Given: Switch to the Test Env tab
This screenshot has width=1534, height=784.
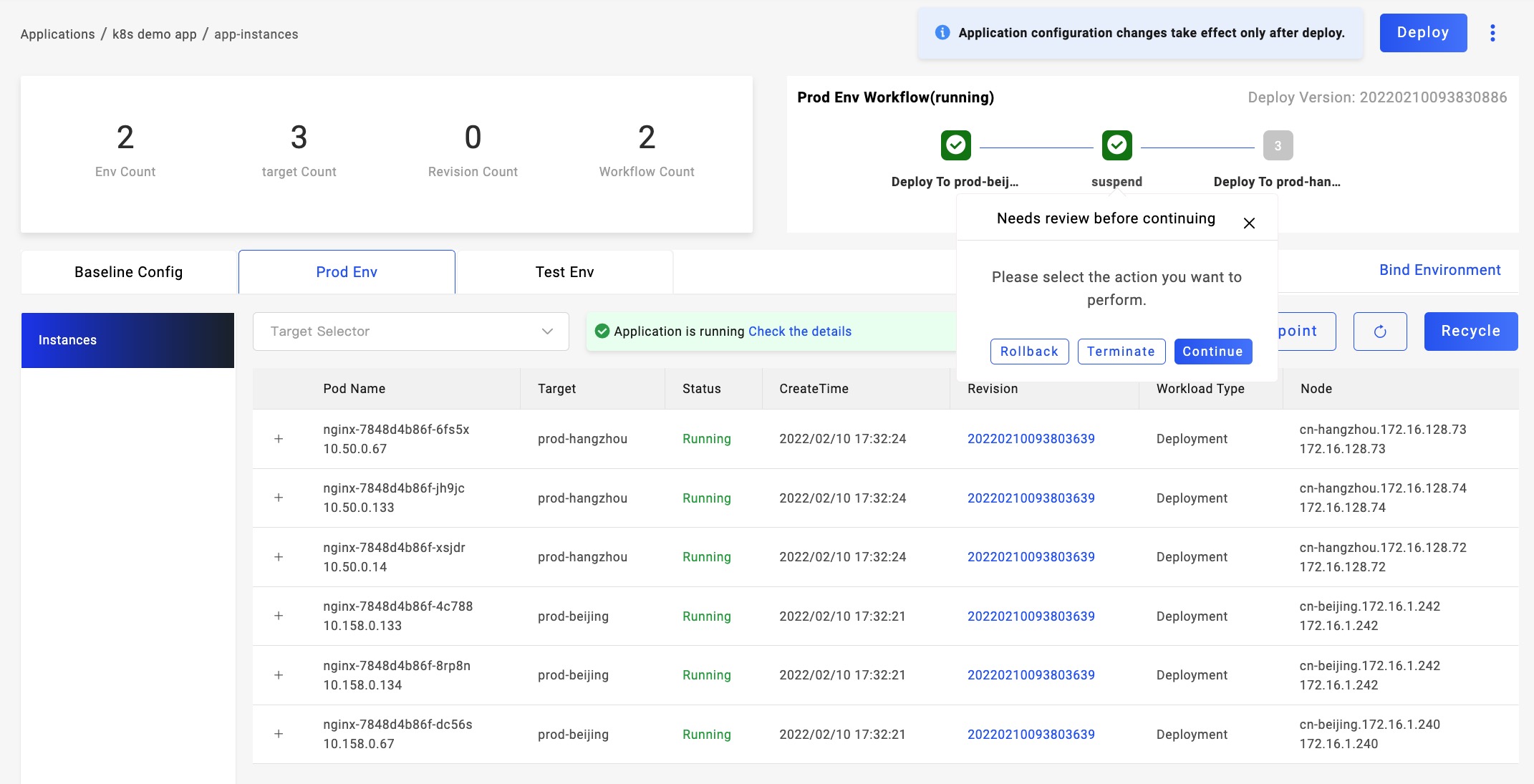Looking at the screenshot, I should [x=564, y=272].
